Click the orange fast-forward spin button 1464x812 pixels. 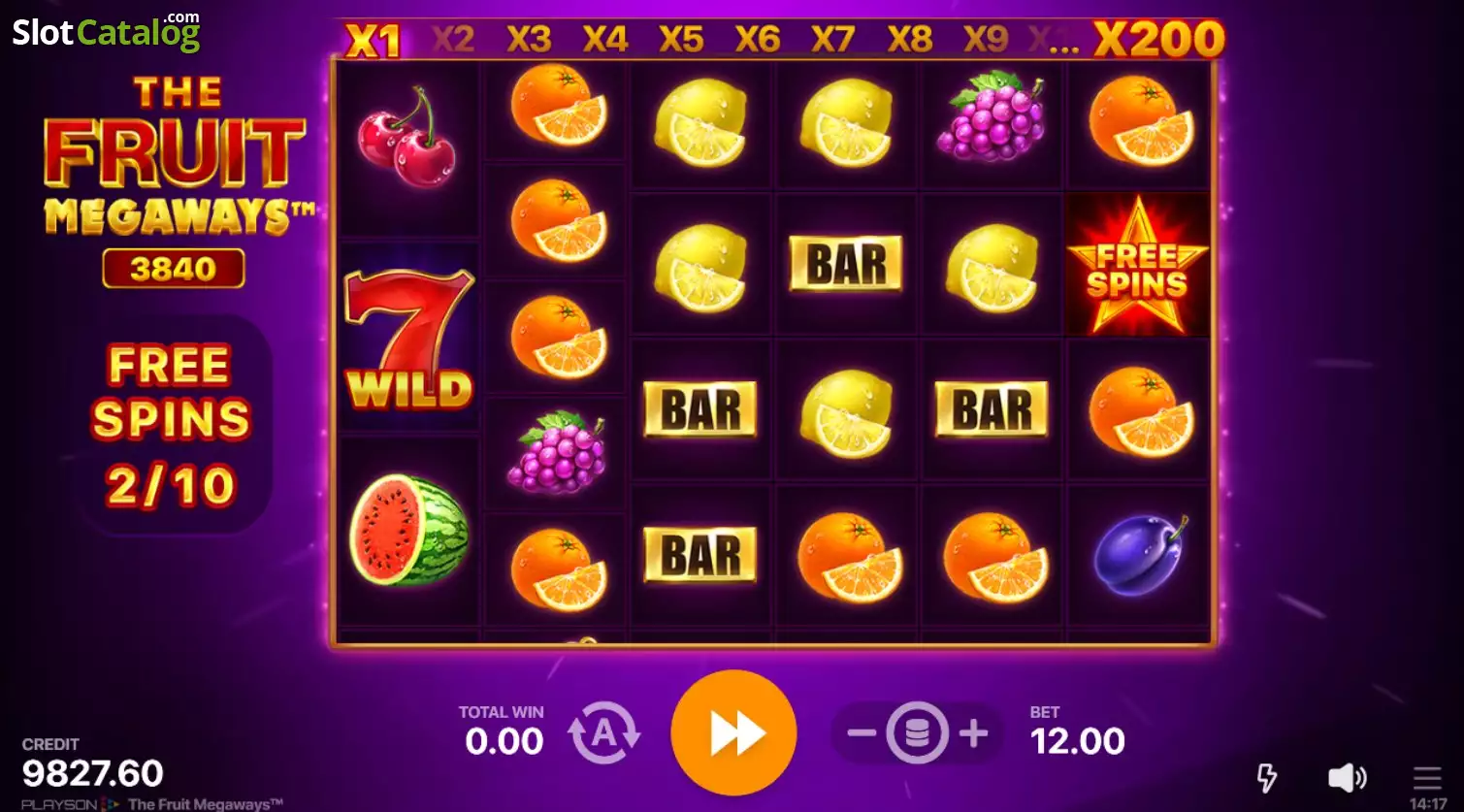point(733,733)
